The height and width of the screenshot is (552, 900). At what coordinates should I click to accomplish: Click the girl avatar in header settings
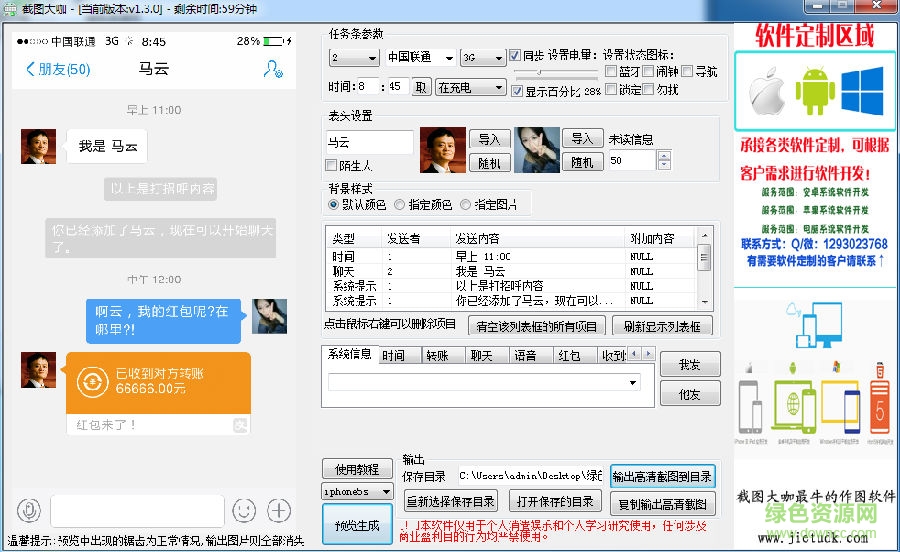537,150
